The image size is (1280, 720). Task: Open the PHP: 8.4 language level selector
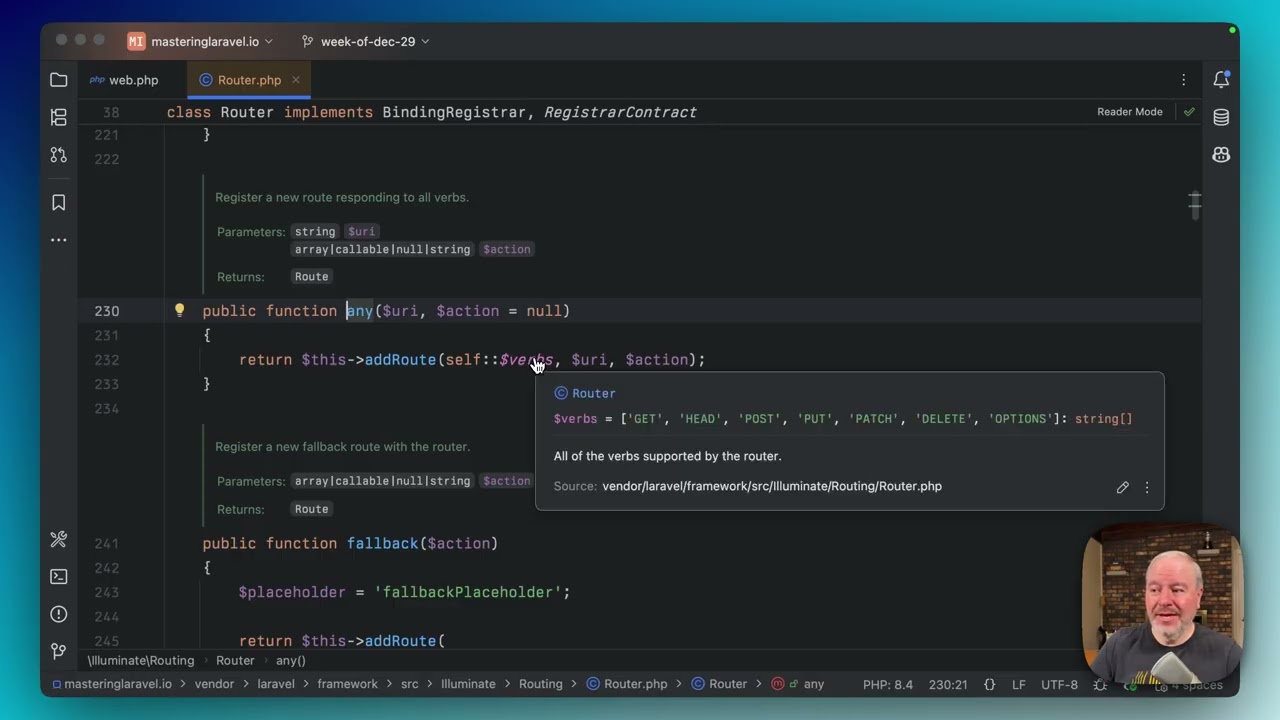click(x=888, y=685)
